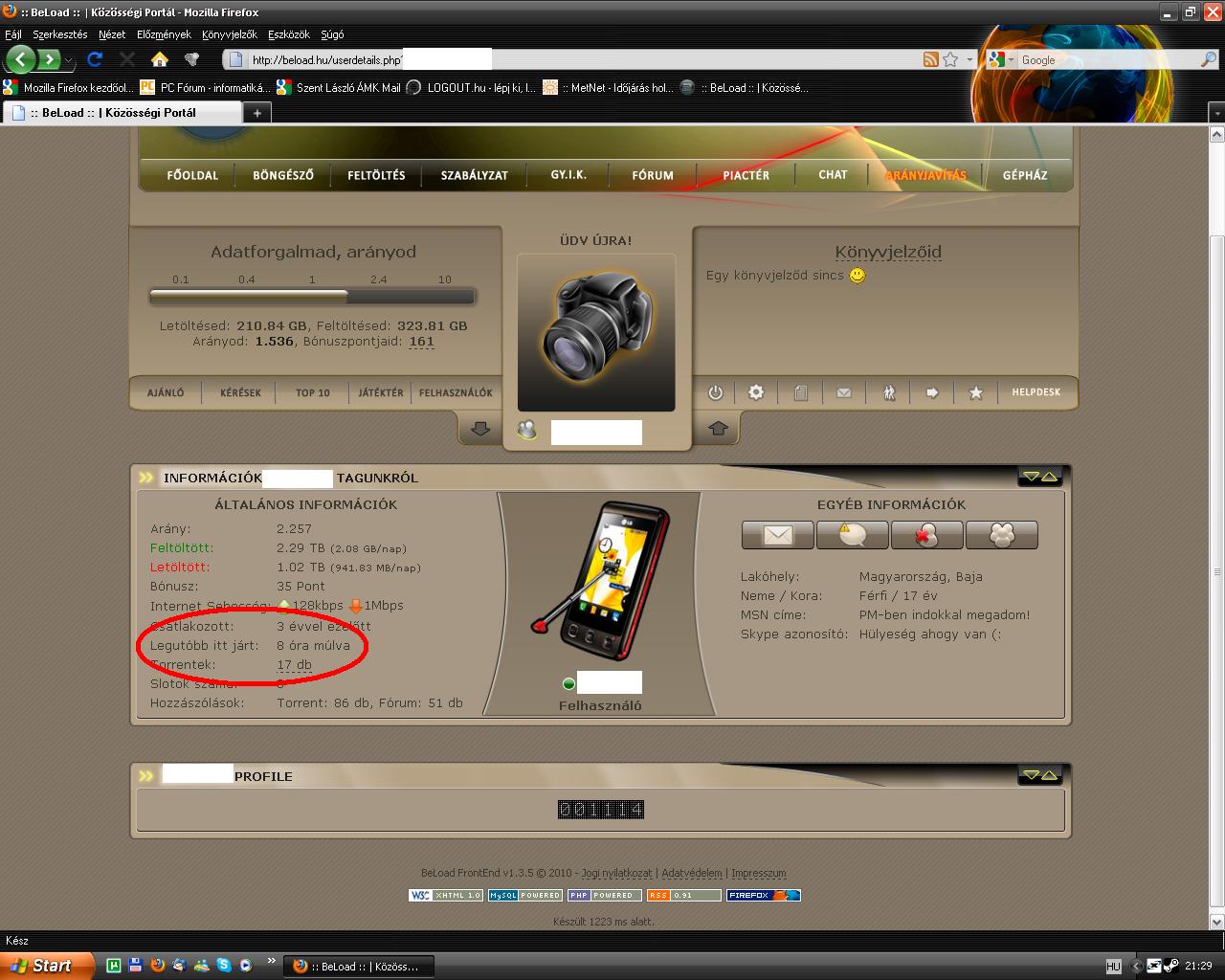Click the Jogi nyilatkozat footer link
This screenshot has width=1225, height=980.
[616, 873]
